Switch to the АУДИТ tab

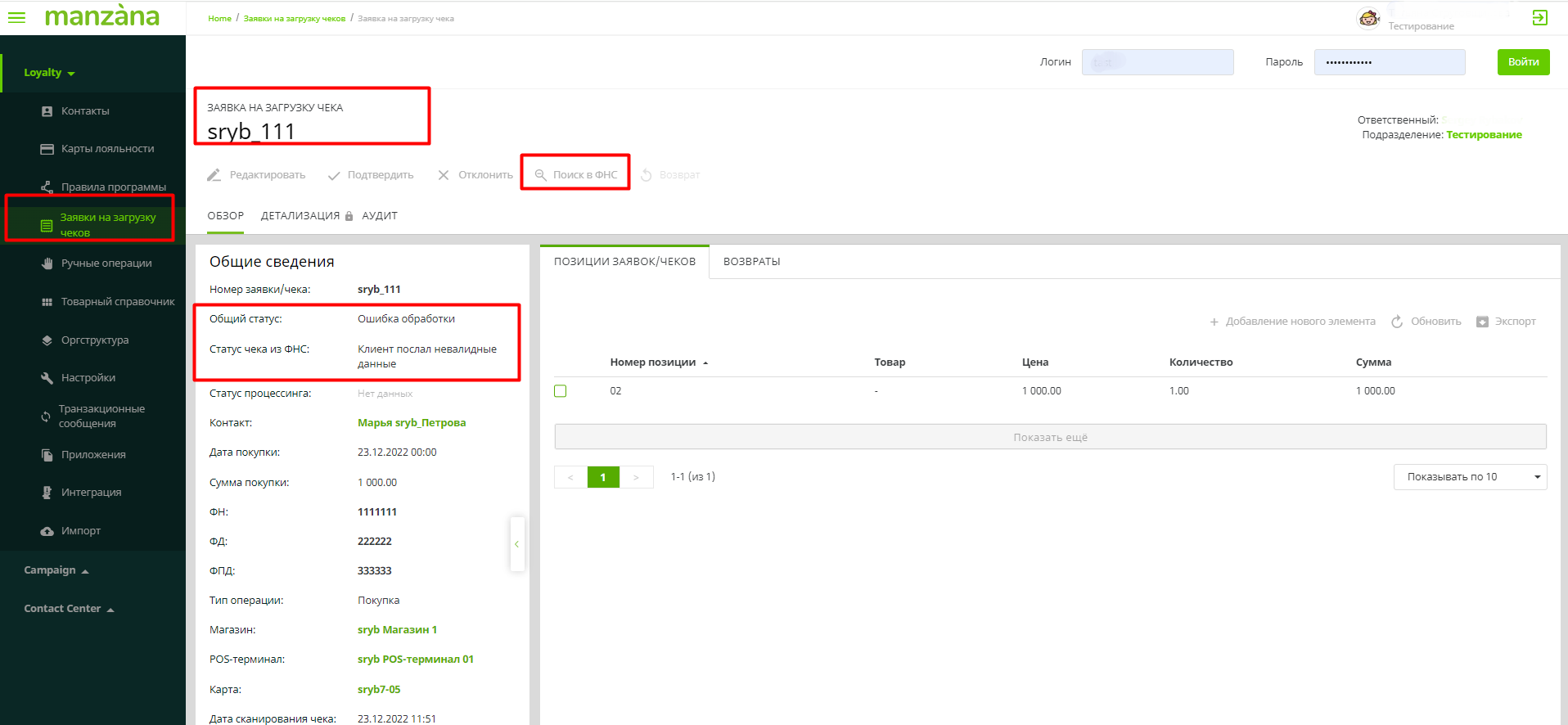coord(380,216)
